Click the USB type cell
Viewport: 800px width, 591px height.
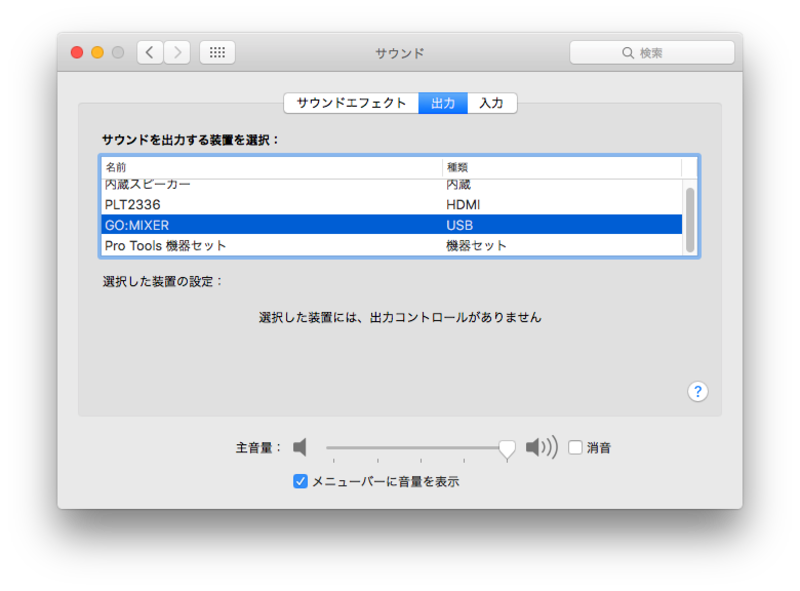click(459, 225)
